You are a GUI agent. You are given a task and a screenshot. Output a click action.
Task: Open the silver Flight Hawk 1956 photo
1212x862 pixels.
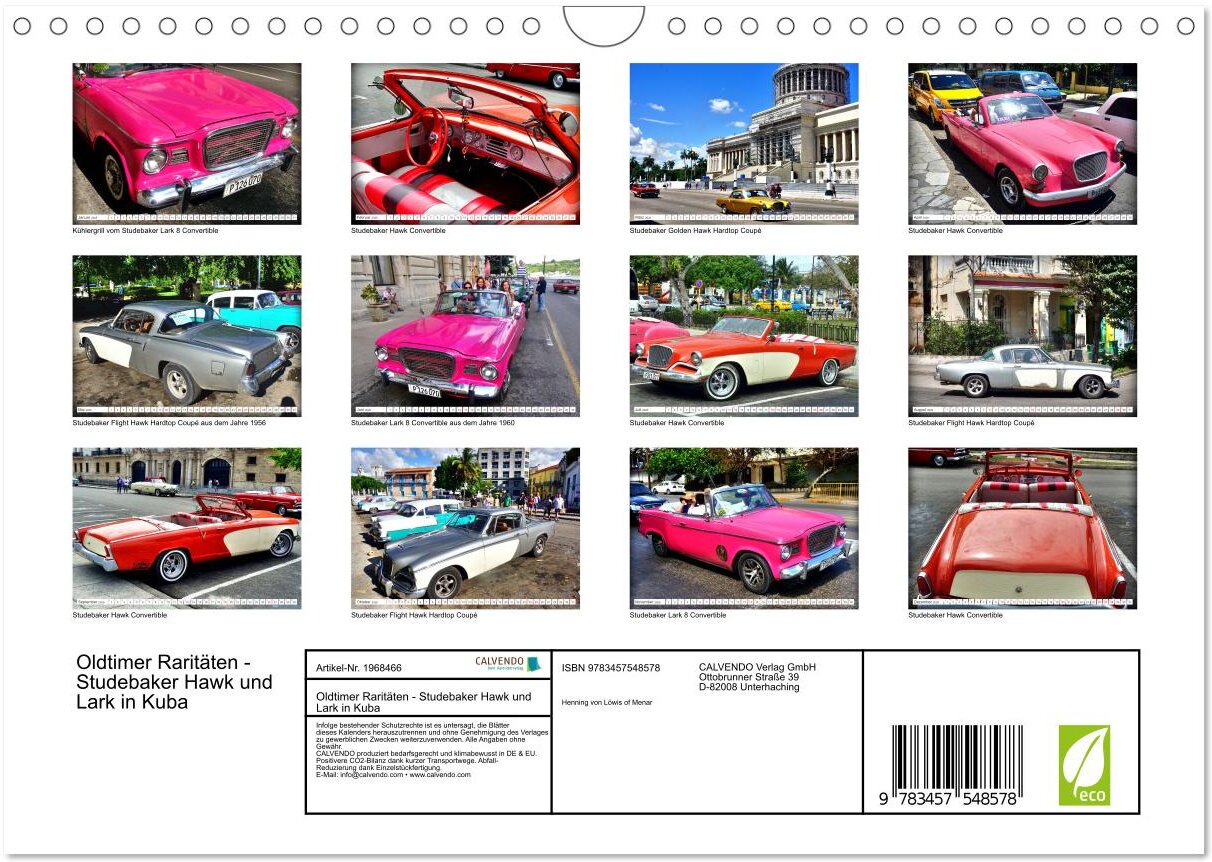click(x=187, y=335)
